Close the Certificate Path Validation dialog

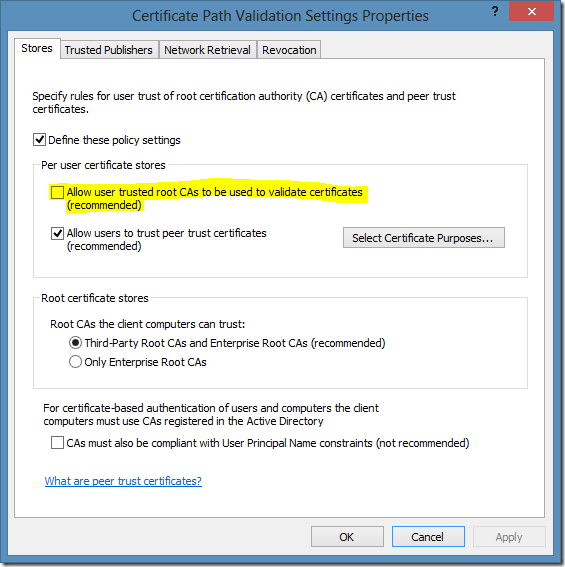tap(531, 12)
